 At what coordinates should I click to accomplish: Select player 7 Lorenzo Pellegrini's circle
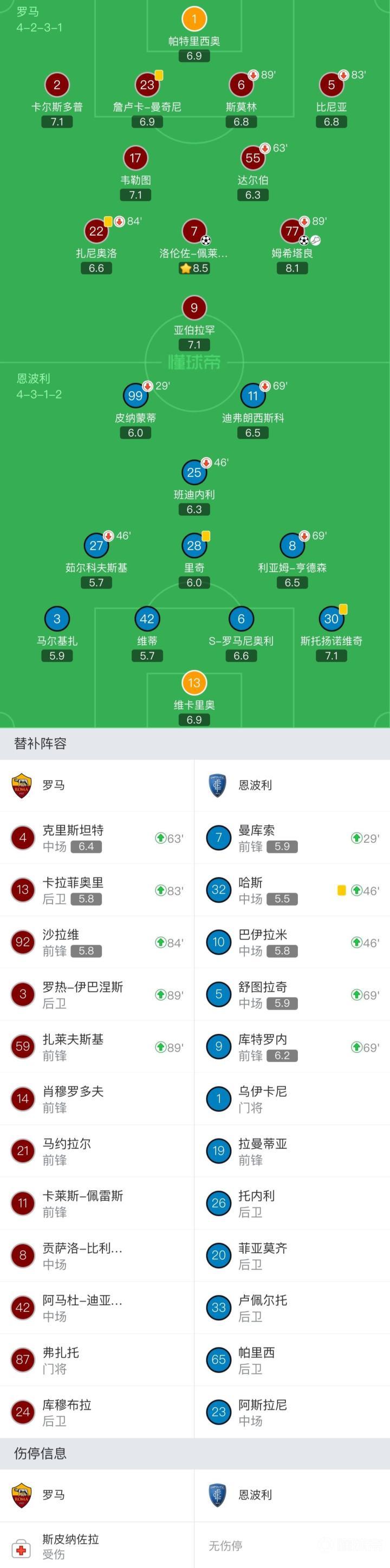[x=194, y=231]
